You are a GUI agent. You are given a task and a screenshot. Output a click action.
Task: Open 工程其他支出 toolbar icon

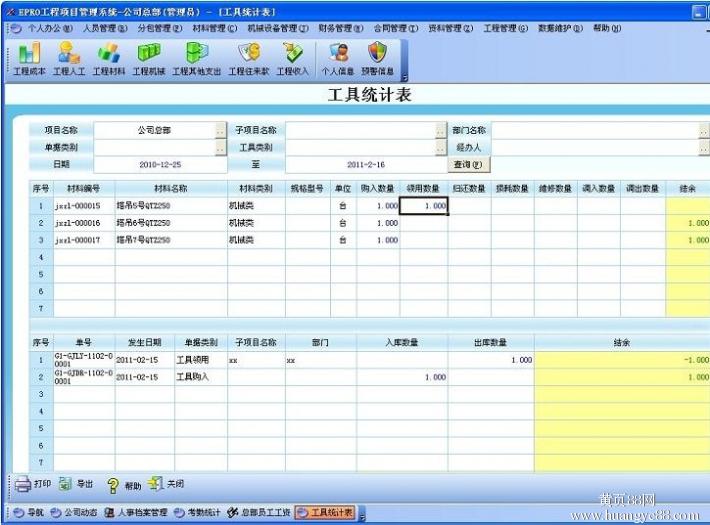(x=197, y=58)
